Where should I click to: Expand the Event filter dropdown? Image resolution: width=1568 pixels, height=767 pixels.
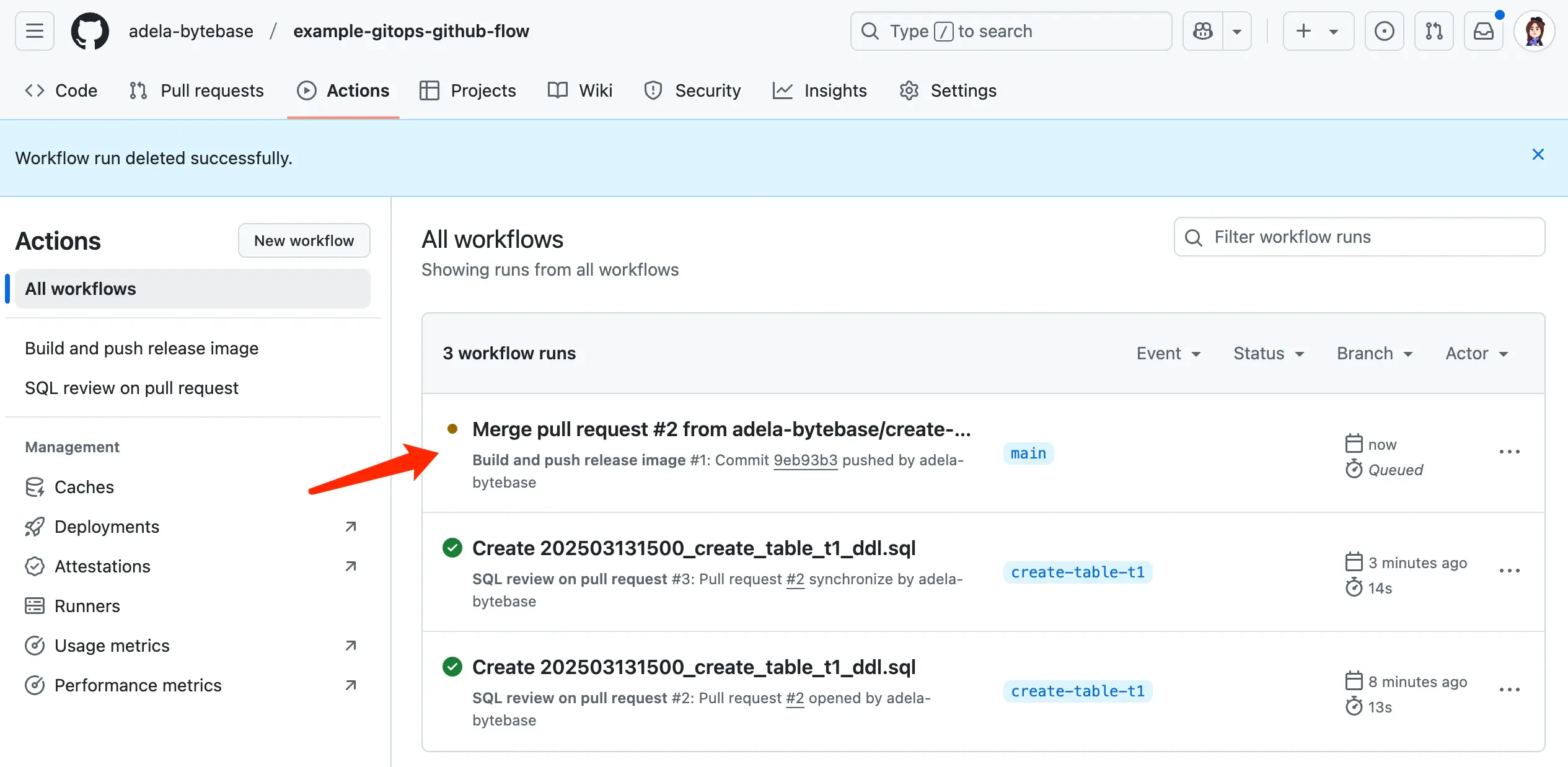(1168, 353)
